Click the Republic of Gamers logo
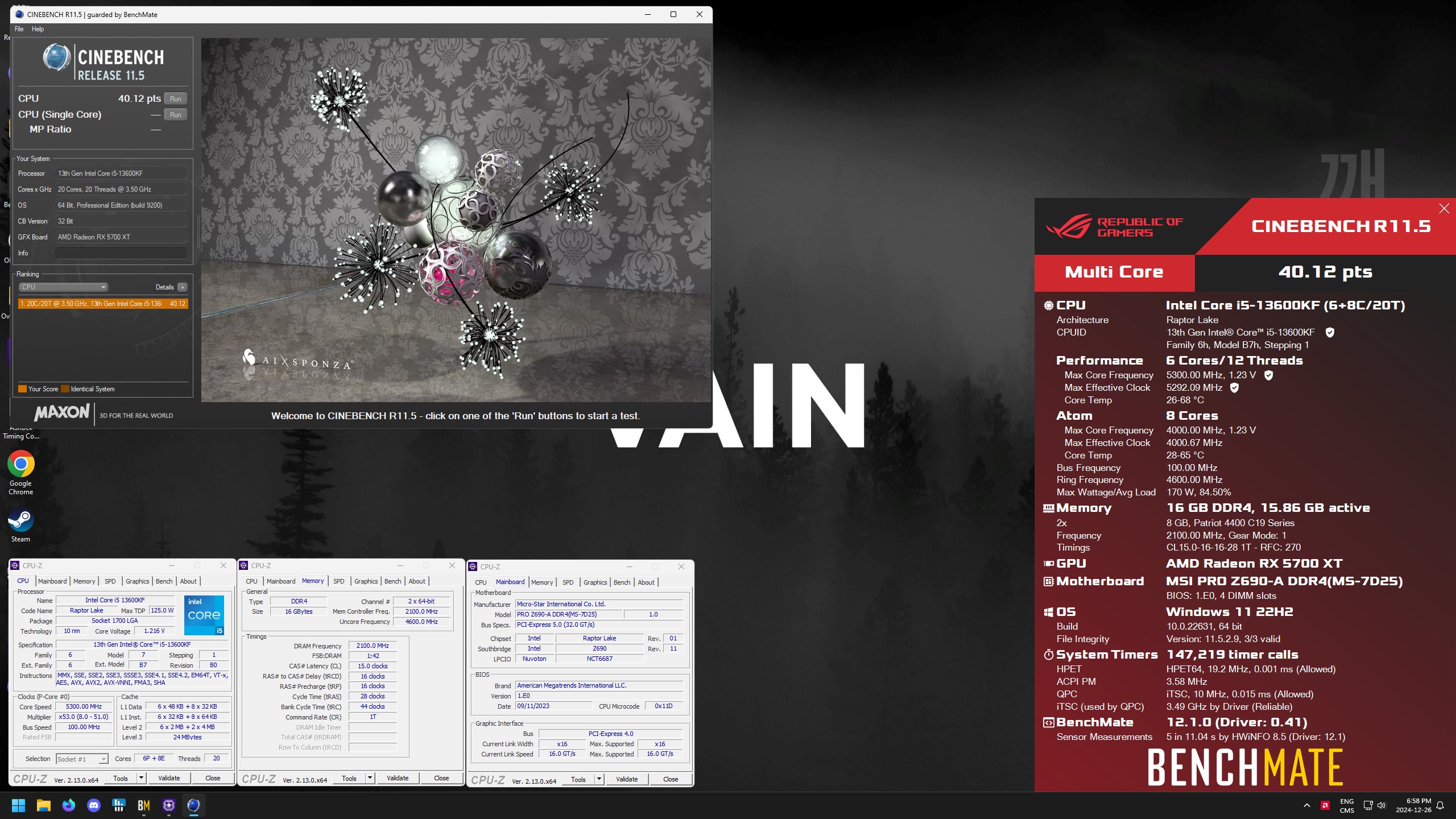1456x819 pixels. tap(1114, 226)
